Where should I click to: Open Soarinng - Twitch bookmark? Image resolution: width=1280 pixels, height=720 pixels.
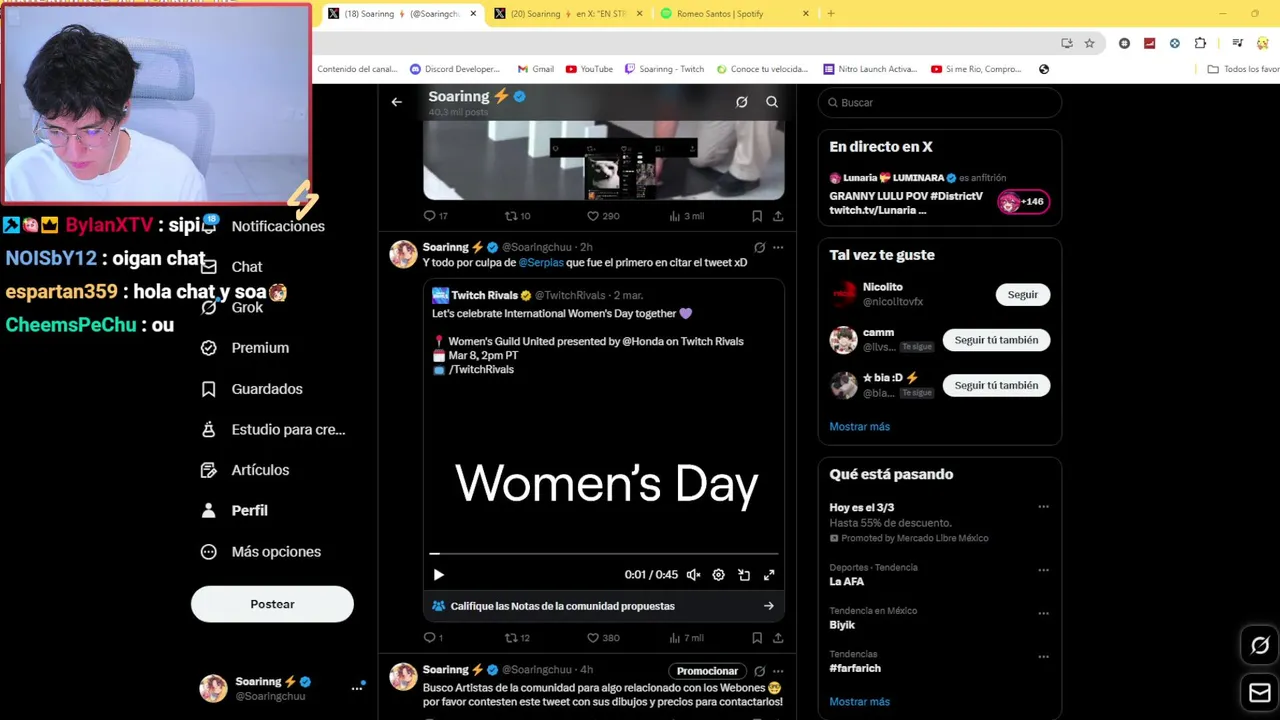point(664,69)
